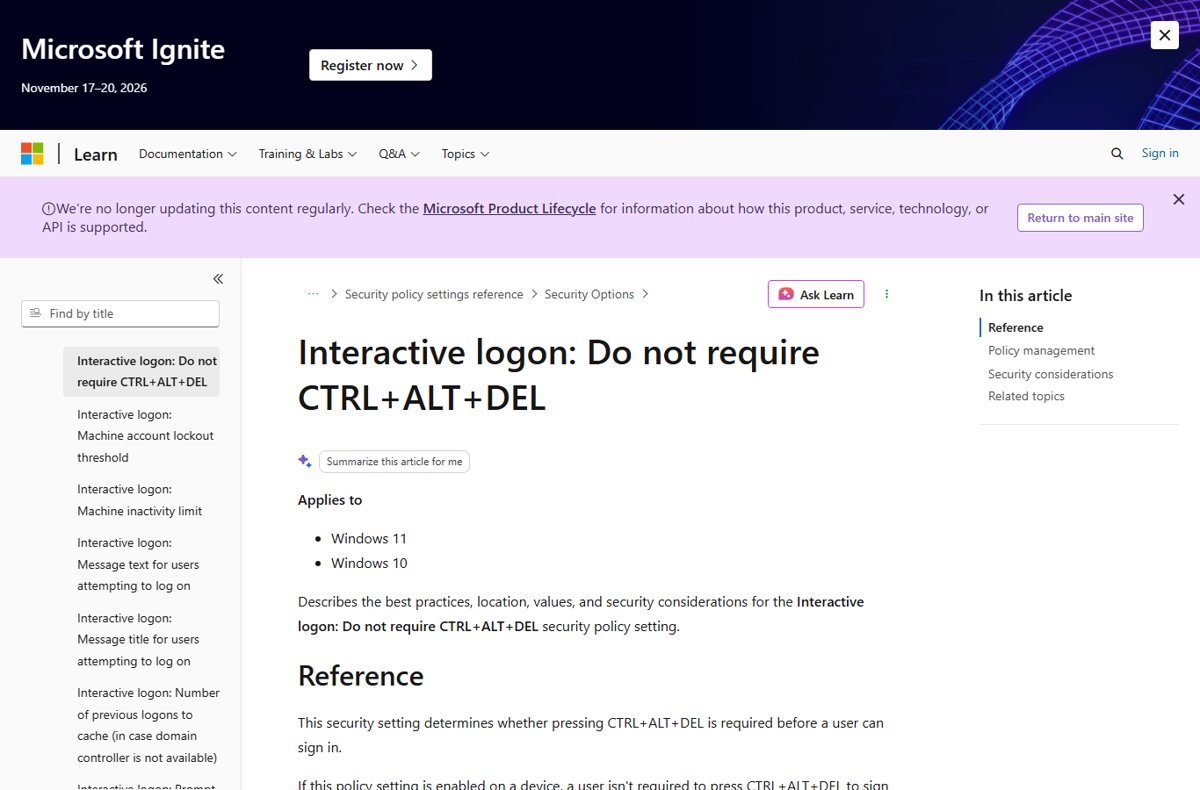Click the Register now button

click(370, 65)
